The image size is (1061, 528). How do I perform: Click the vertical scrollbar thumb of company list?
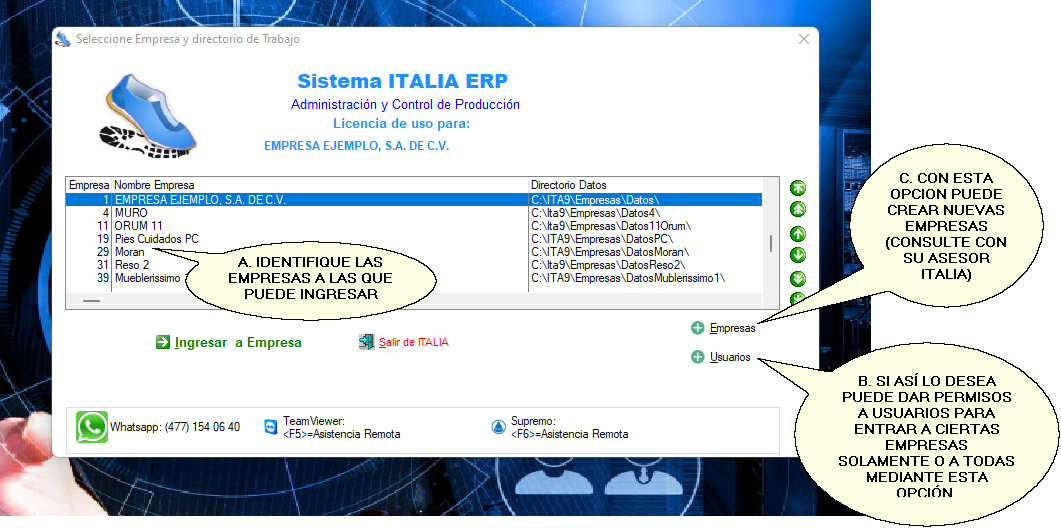click(x=771, y=244)
